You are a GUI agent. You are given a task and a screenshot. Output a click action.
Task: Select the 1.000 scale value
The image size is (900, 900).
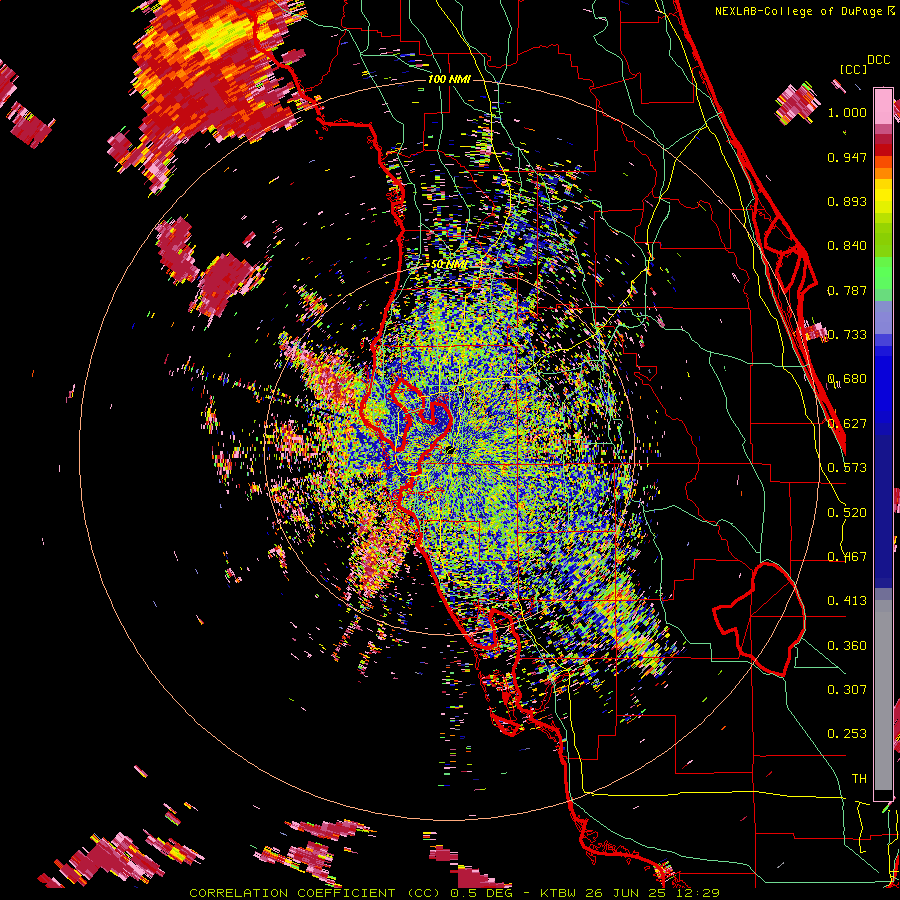pyautogui.click(x=847, y=112)
